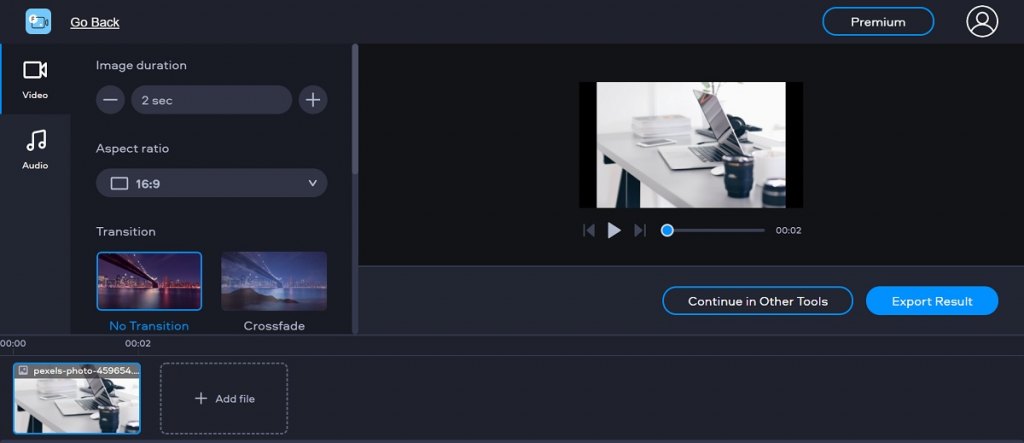Click the playback progress slider handle

click(x=667, y=230)
